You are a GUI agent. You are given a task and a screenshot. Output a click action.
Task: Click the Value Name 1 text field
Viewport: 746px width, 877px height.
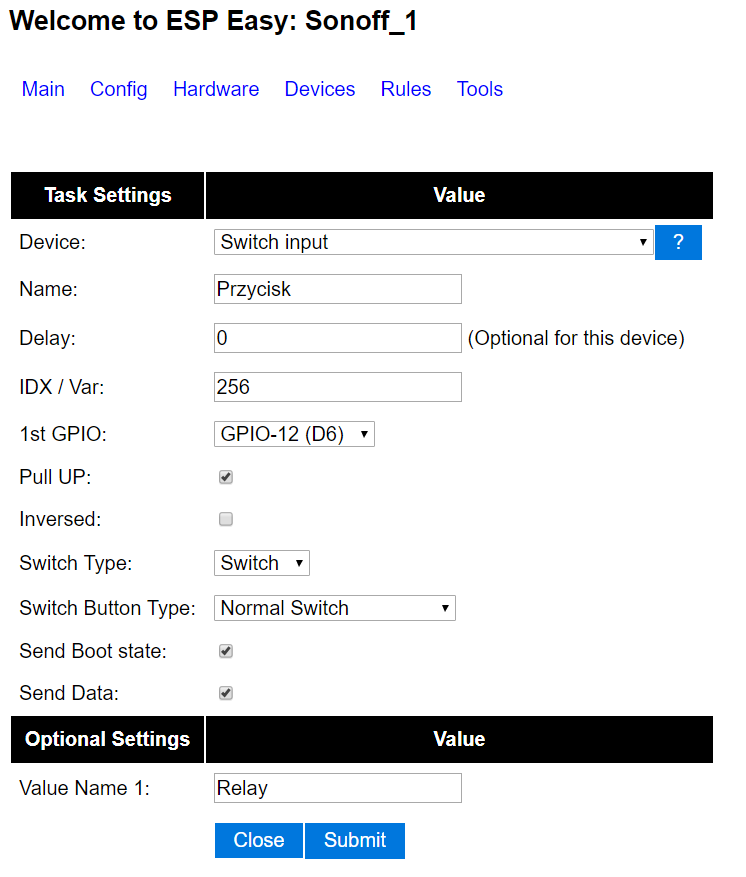[338, 788]
